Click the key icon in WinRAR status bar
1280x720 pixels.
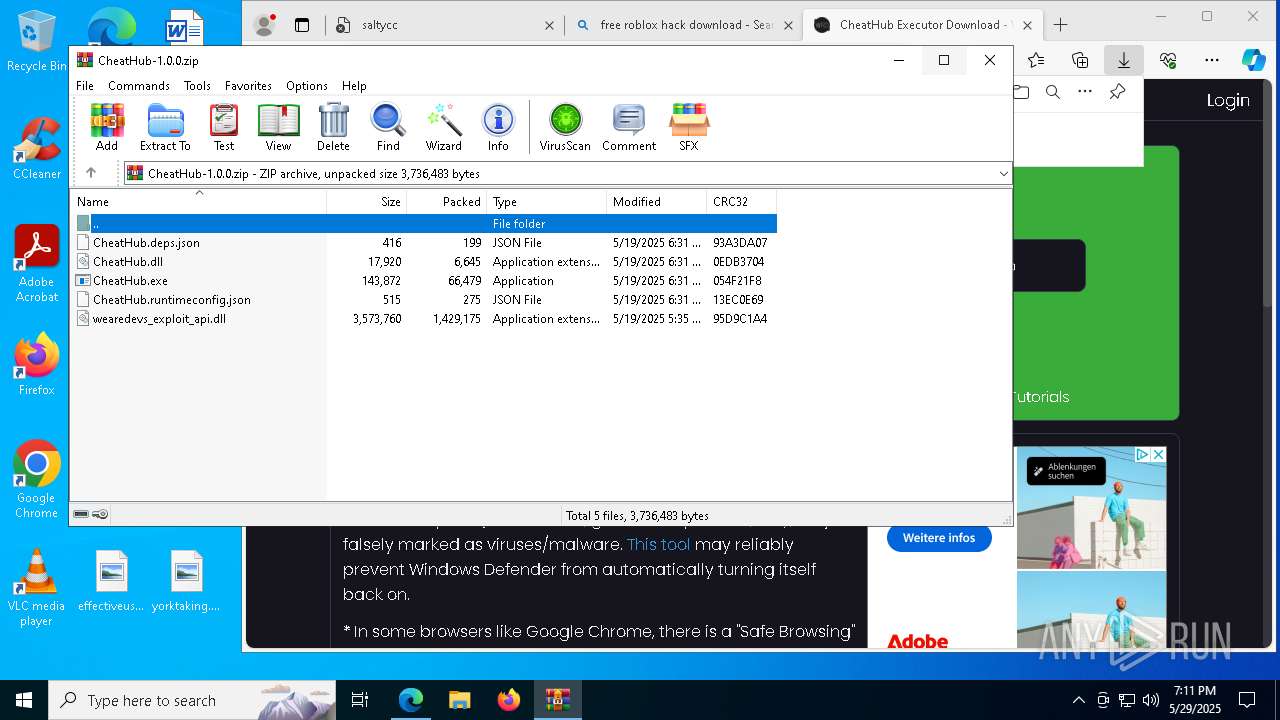tap(100, 514)
